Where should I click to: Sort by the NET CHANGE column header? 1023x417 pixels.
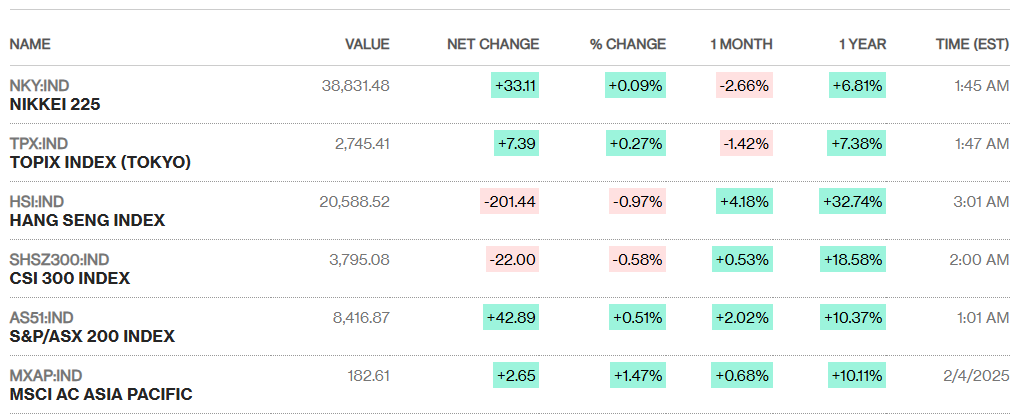coord(493,44)
